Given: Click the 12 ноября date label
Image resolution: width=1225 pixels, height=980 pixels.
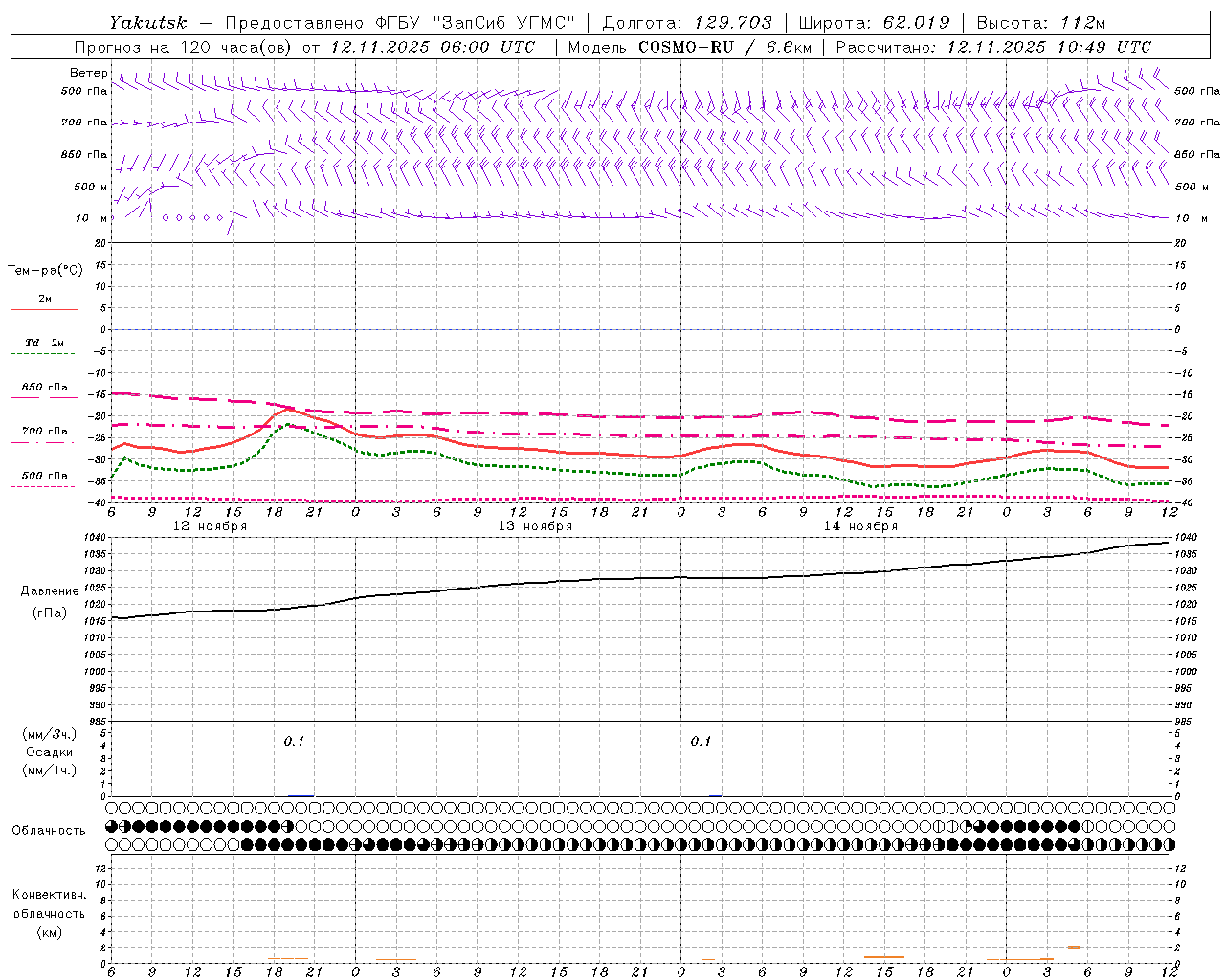Looking at the screenshot, I should [x=210, y=526].
